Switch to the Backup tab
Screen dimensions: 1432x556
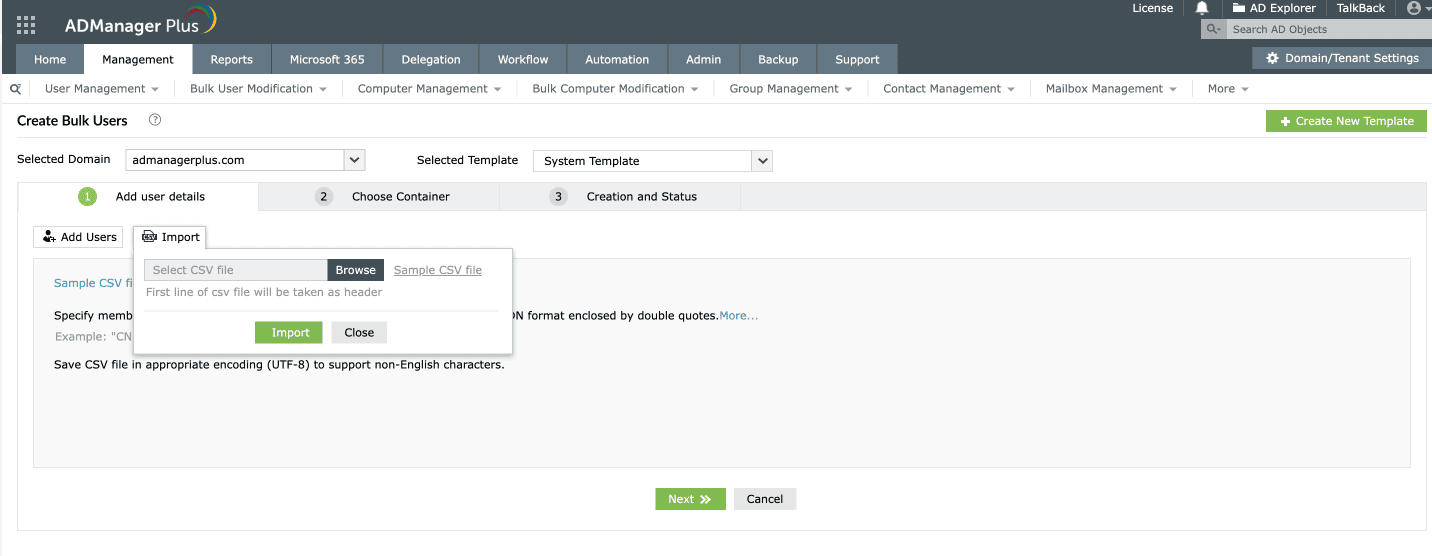[x=778, y=59]
